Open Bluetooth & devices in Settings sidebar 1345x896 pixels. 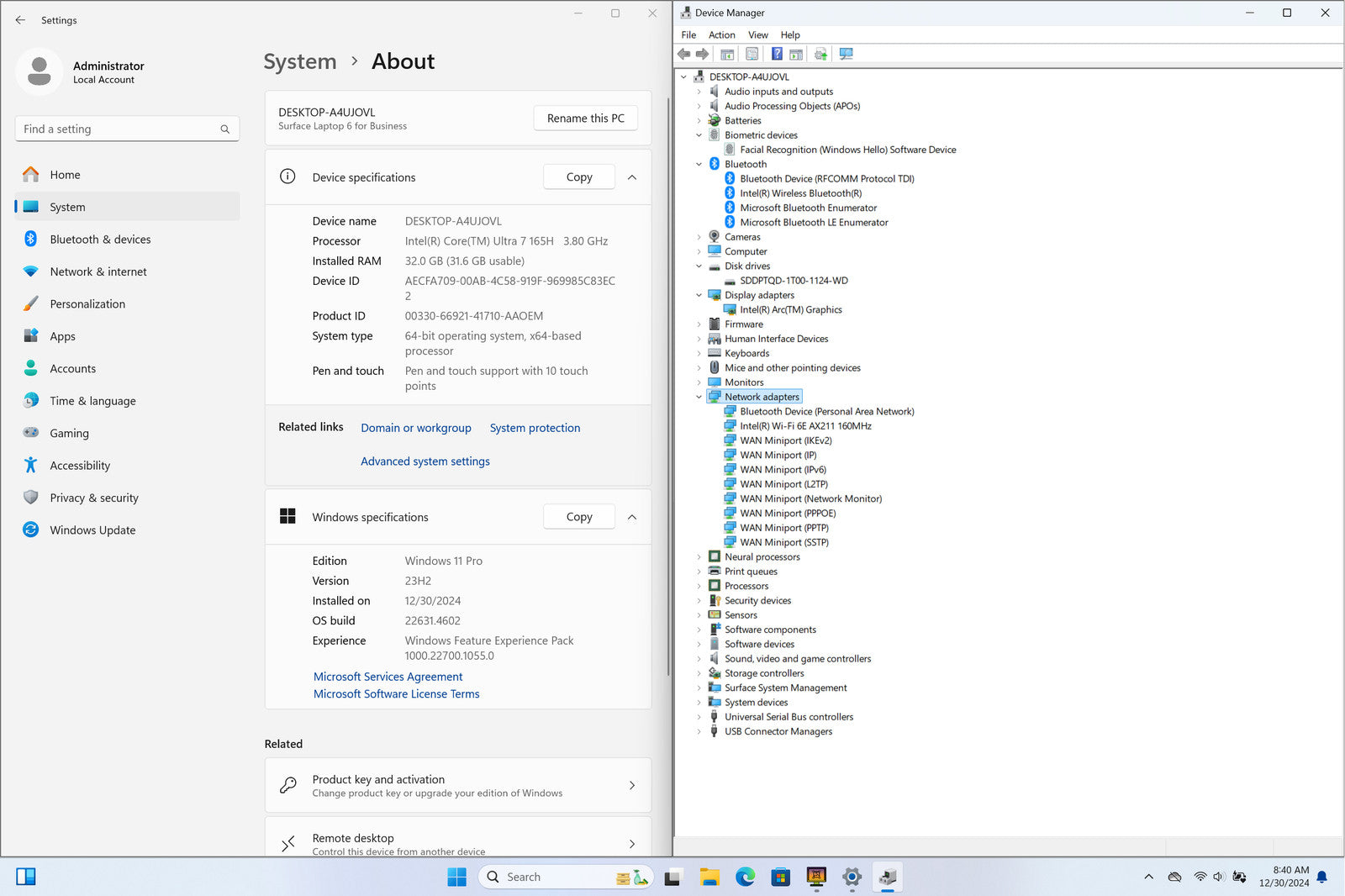pyautogui.click(x=100, y=240)
